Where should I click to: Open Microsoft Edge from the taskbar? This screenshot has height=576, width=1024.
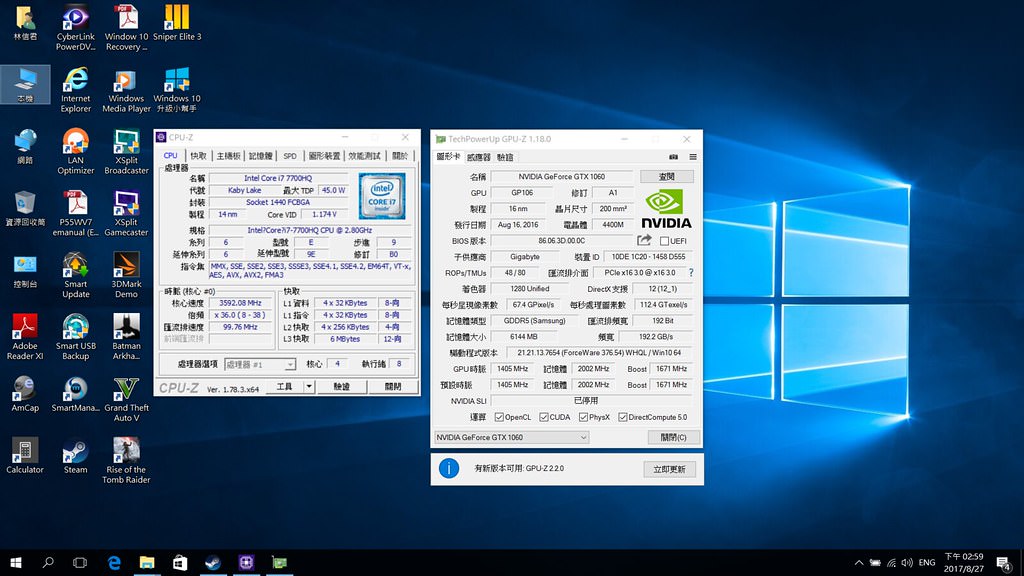(x=114, y=562)
